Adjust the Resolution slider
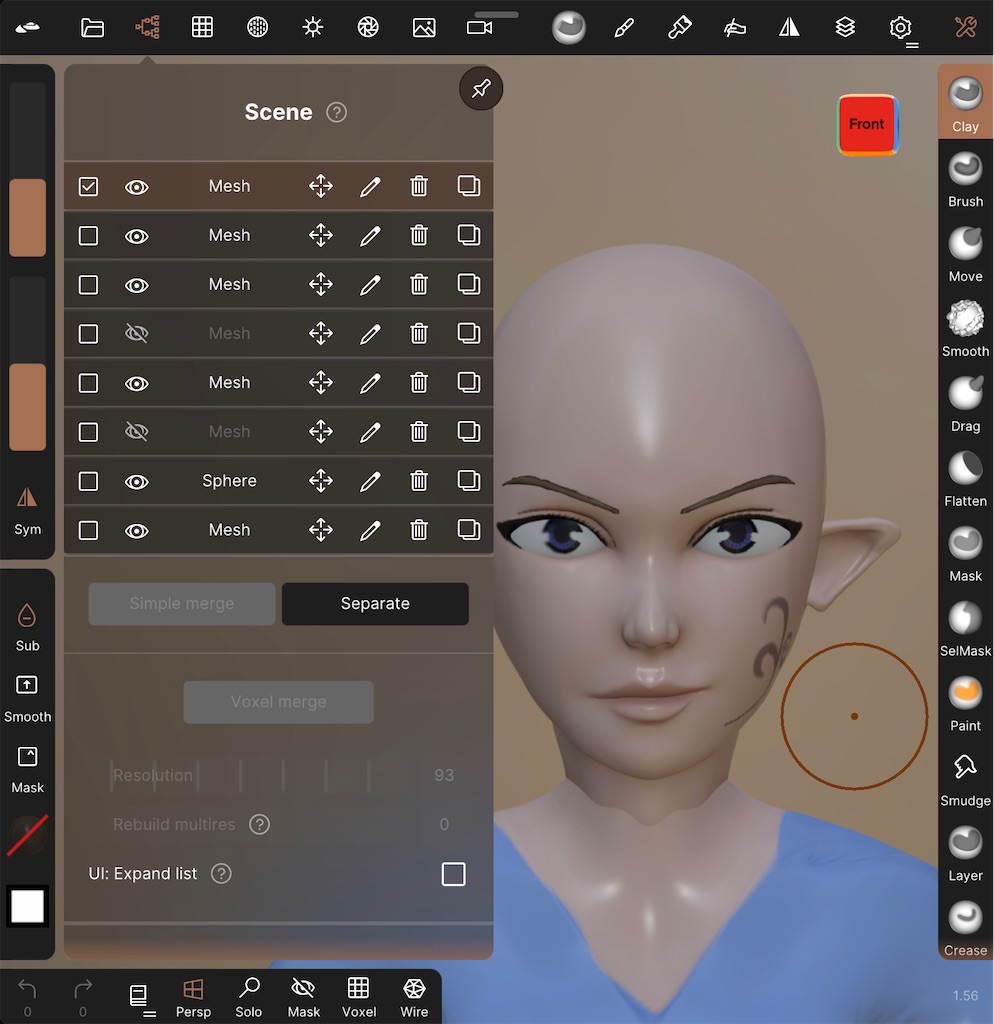 point(278,775)
